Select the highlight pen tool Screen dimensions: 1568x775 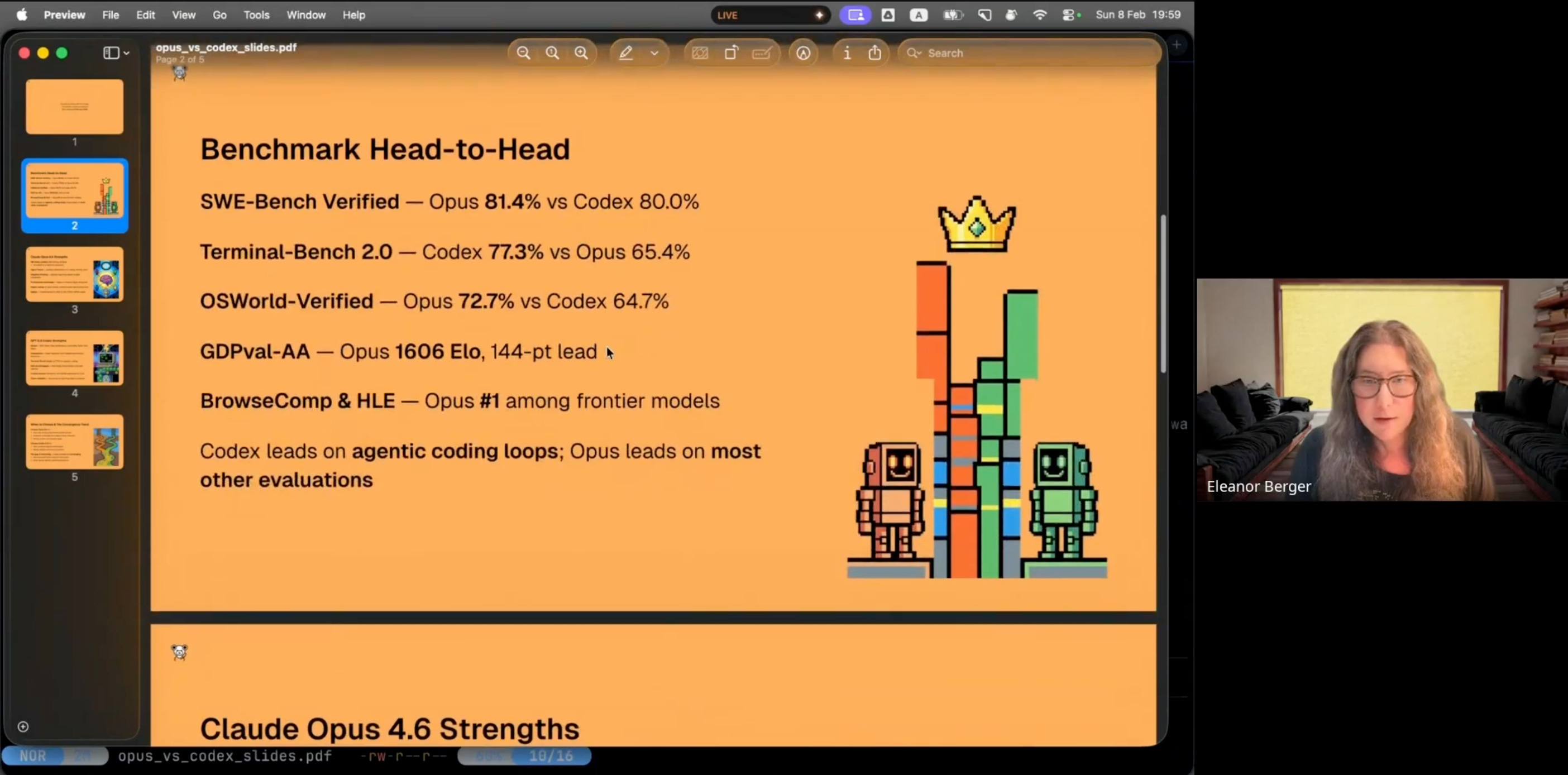coord(626,53)
